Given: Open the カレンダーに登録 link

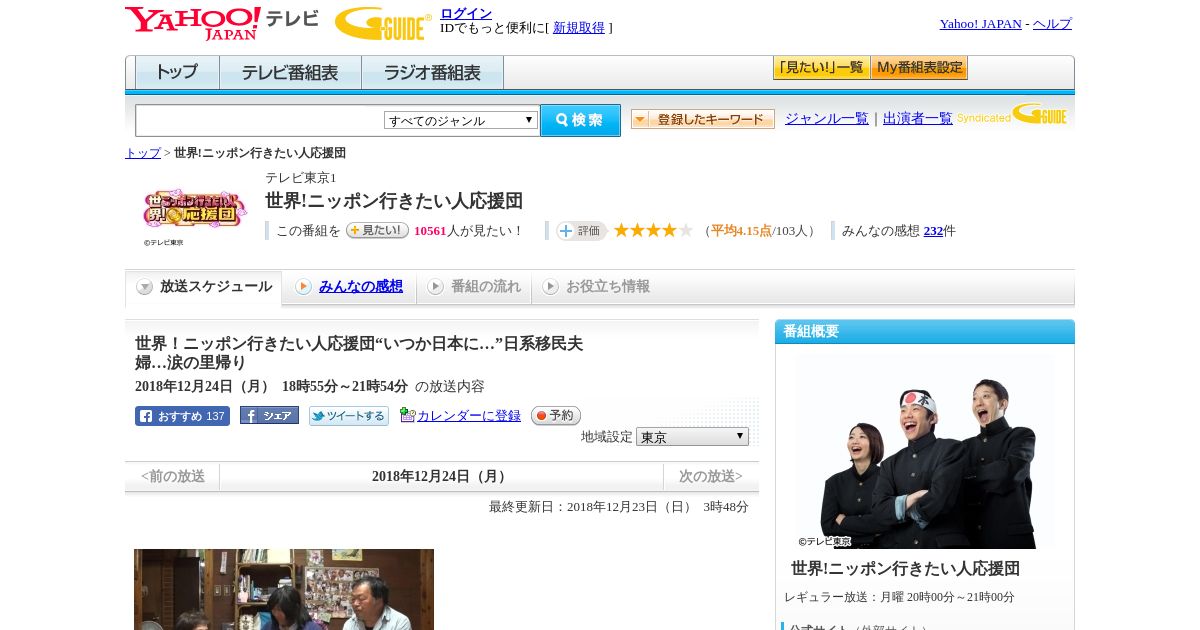Looking at the screenshot, I should (x=469, y=416).
